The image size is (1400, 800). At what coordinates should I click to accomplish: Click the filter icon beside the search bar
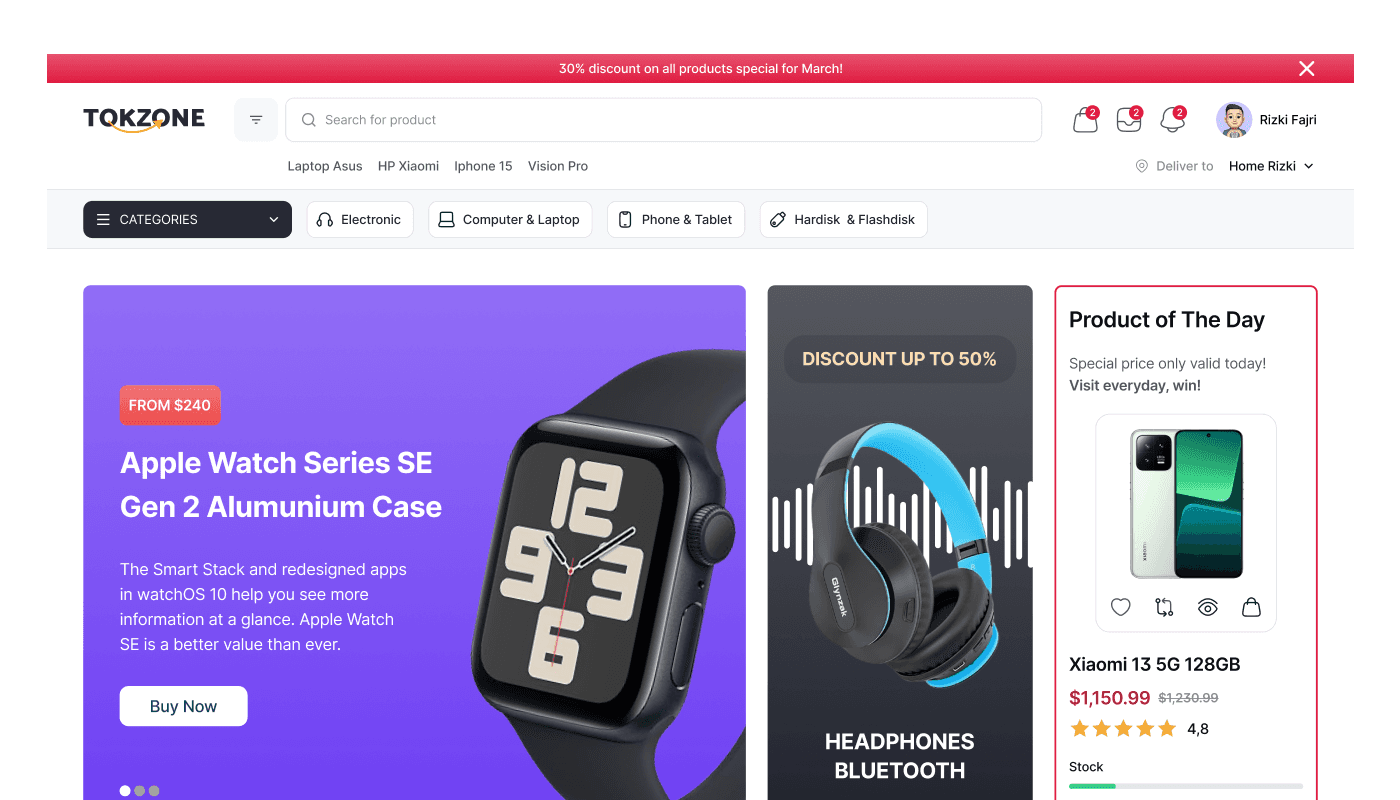click(256, 120)
